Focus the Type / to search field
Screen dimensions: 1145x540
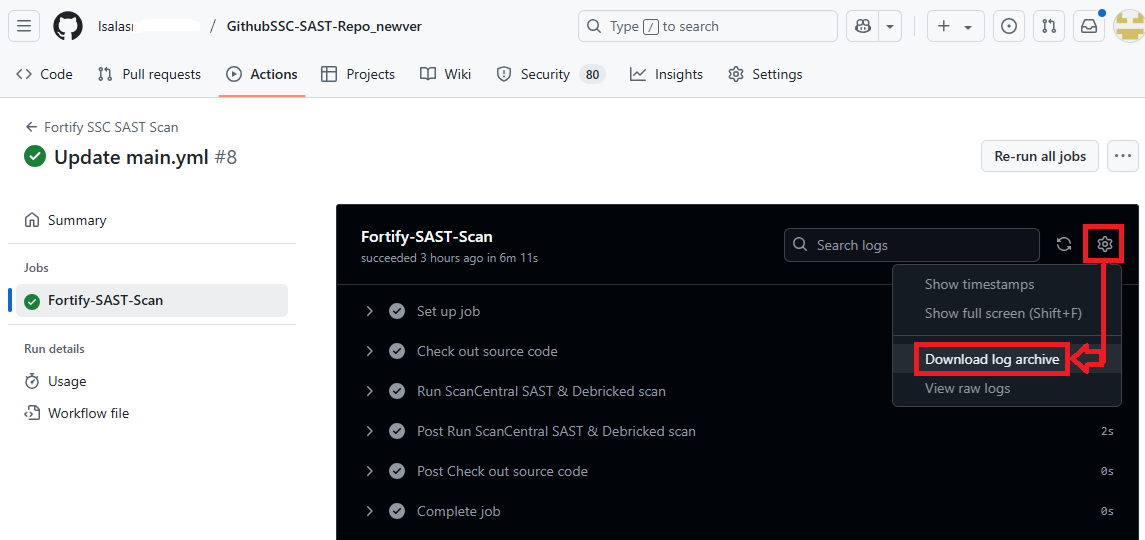(708, 26)
